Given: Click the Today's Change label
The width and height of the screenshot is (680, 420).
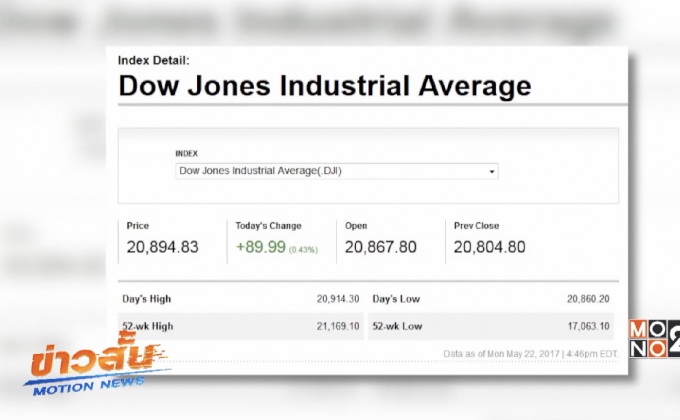Looking at the screenshot, I should (x=268, y=226).
